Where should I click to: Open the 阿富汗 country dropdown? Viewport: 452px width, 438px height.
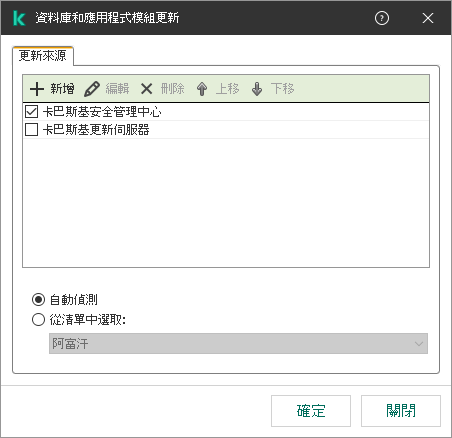[238, 343]
